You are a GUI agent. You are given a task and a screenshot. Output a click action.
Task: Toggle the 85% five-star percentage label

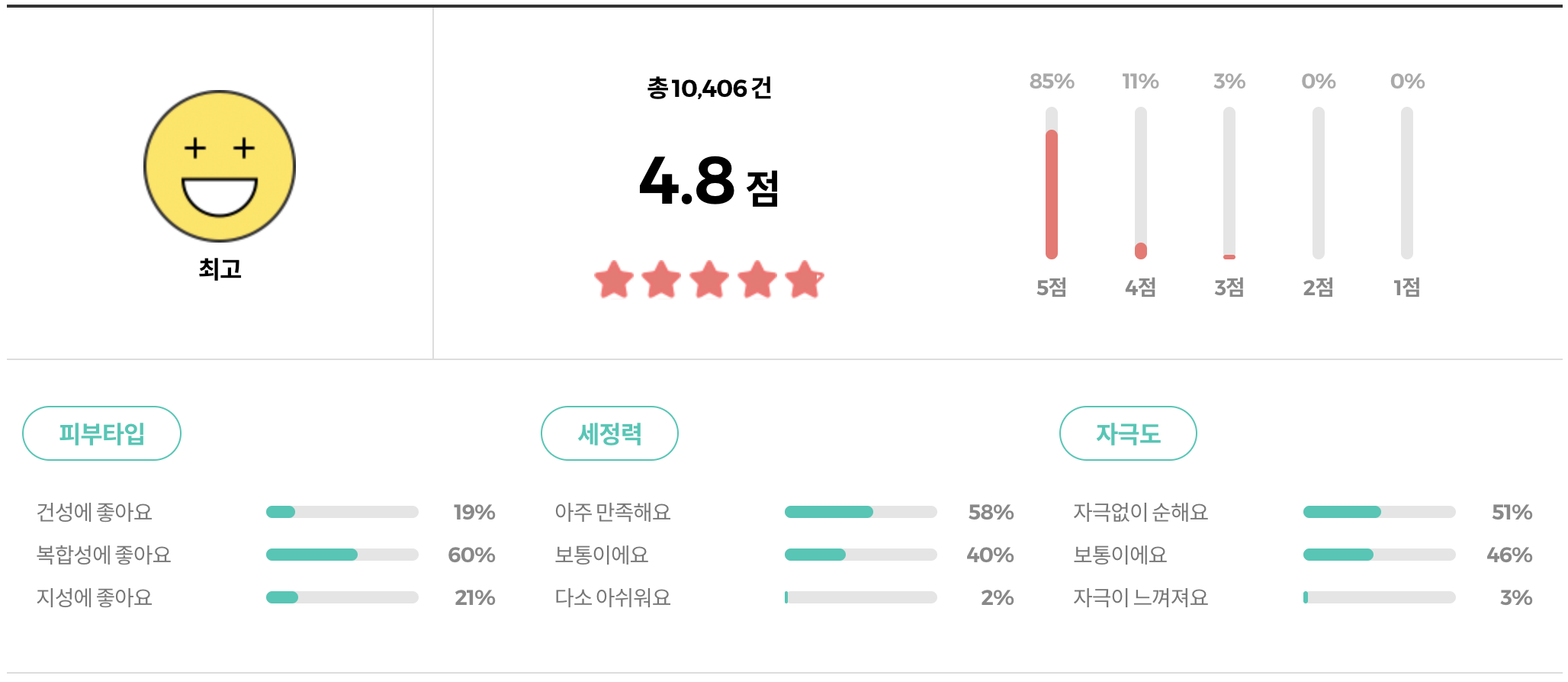(x=1052, y=79)
